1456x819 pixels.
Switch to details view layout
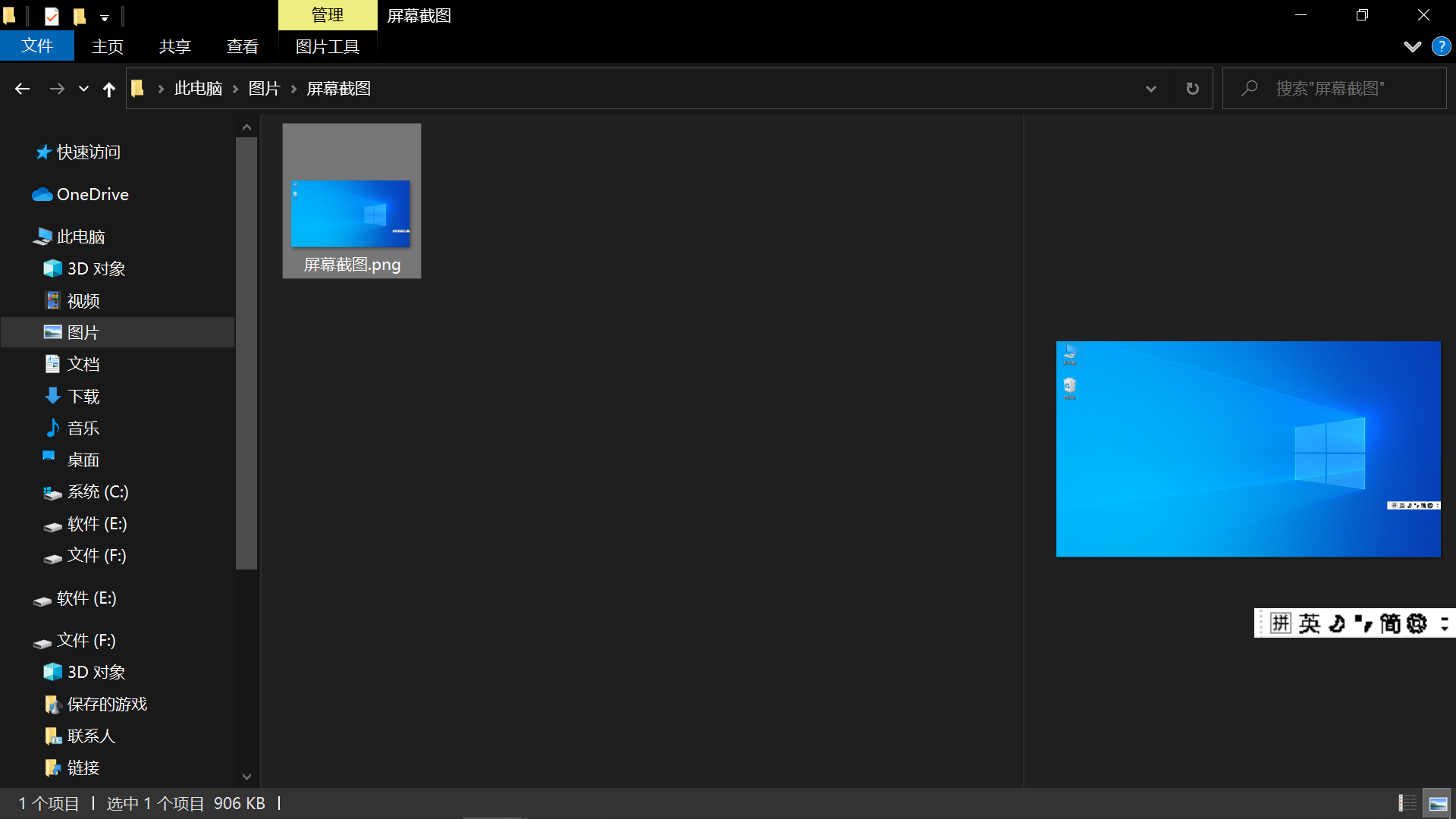tap(1407, 803)
